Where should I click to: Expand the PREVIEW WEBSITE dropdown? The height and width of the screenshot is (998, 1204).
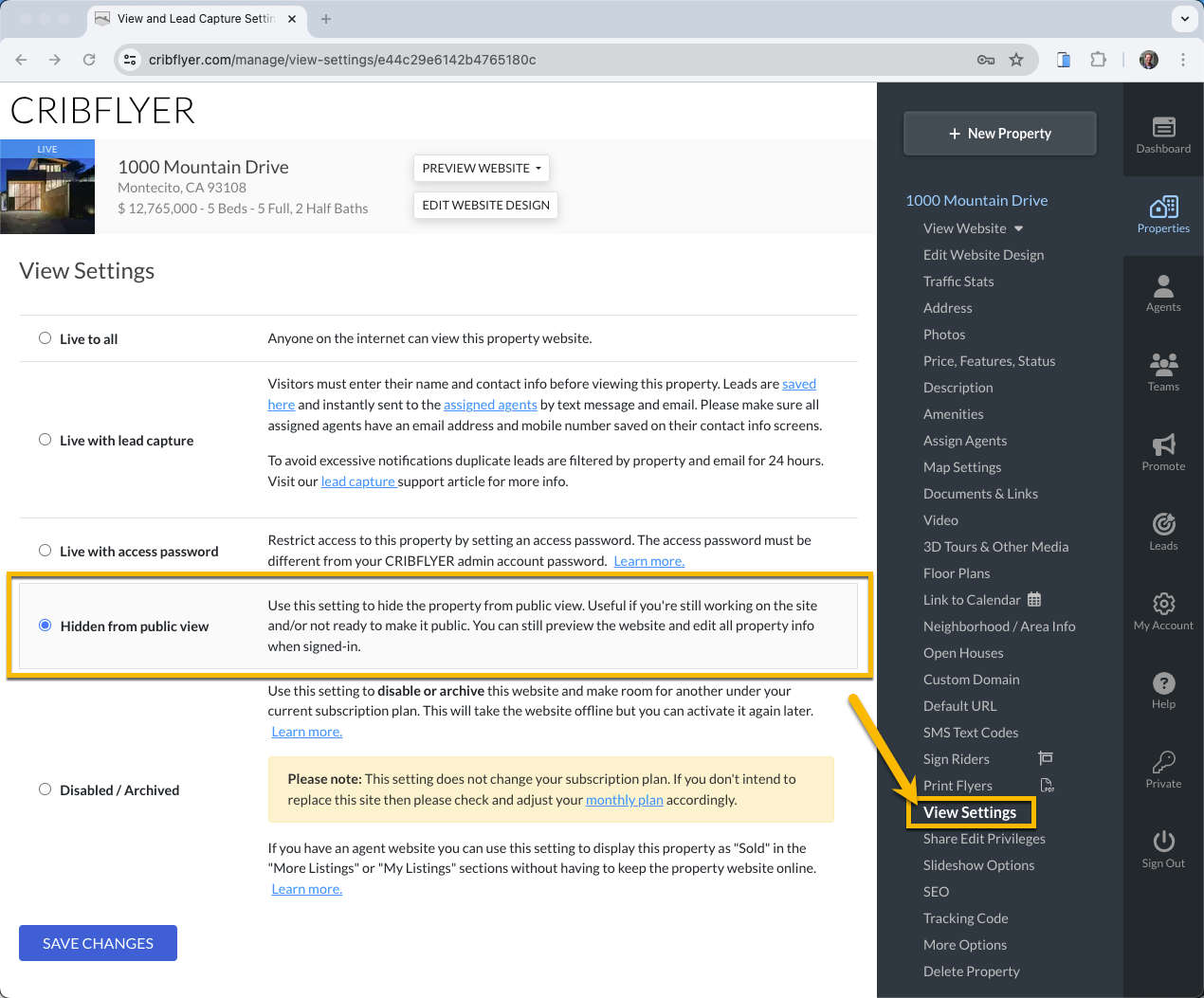click(x=482, y=168)
